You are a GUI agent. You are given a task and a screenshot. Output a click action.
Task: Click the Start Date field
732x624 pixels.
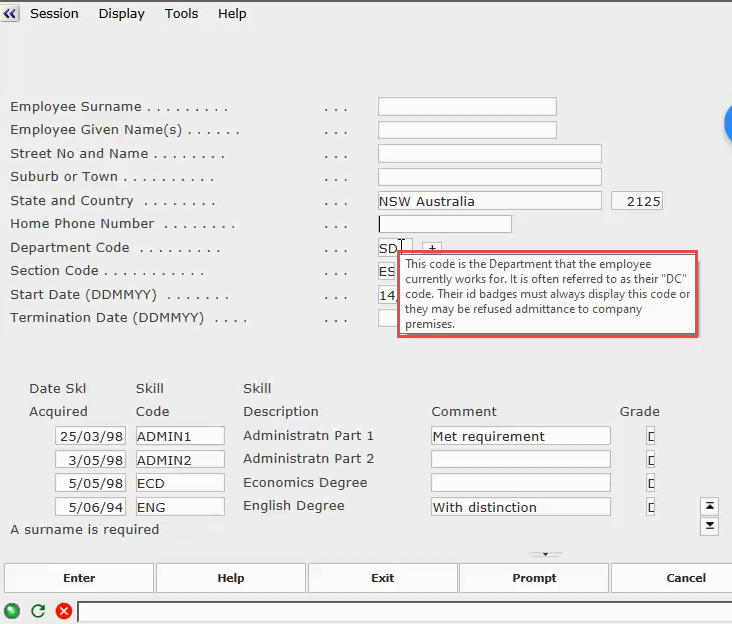(x=387, y=295)
